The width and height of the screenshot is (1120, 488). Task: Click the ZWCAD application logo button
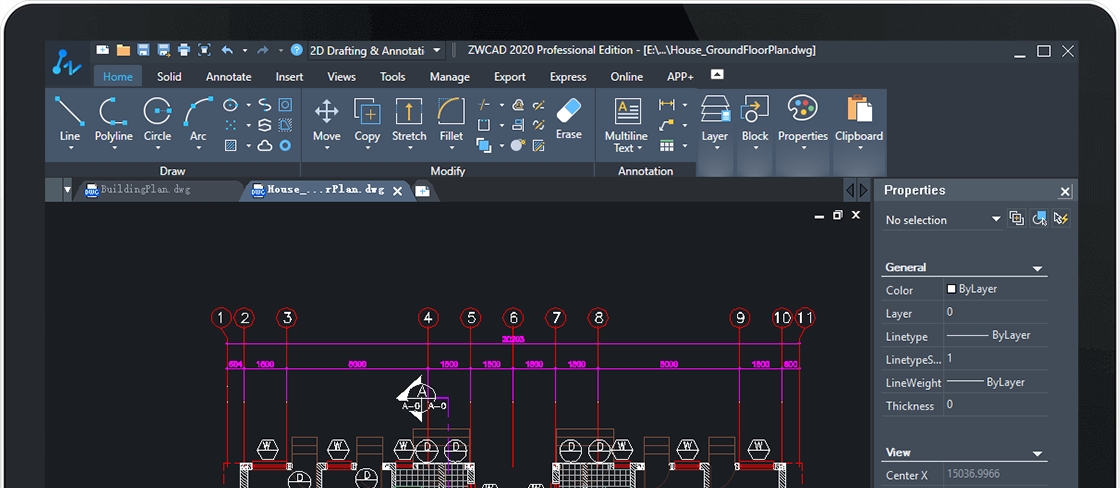click(66, 62)
